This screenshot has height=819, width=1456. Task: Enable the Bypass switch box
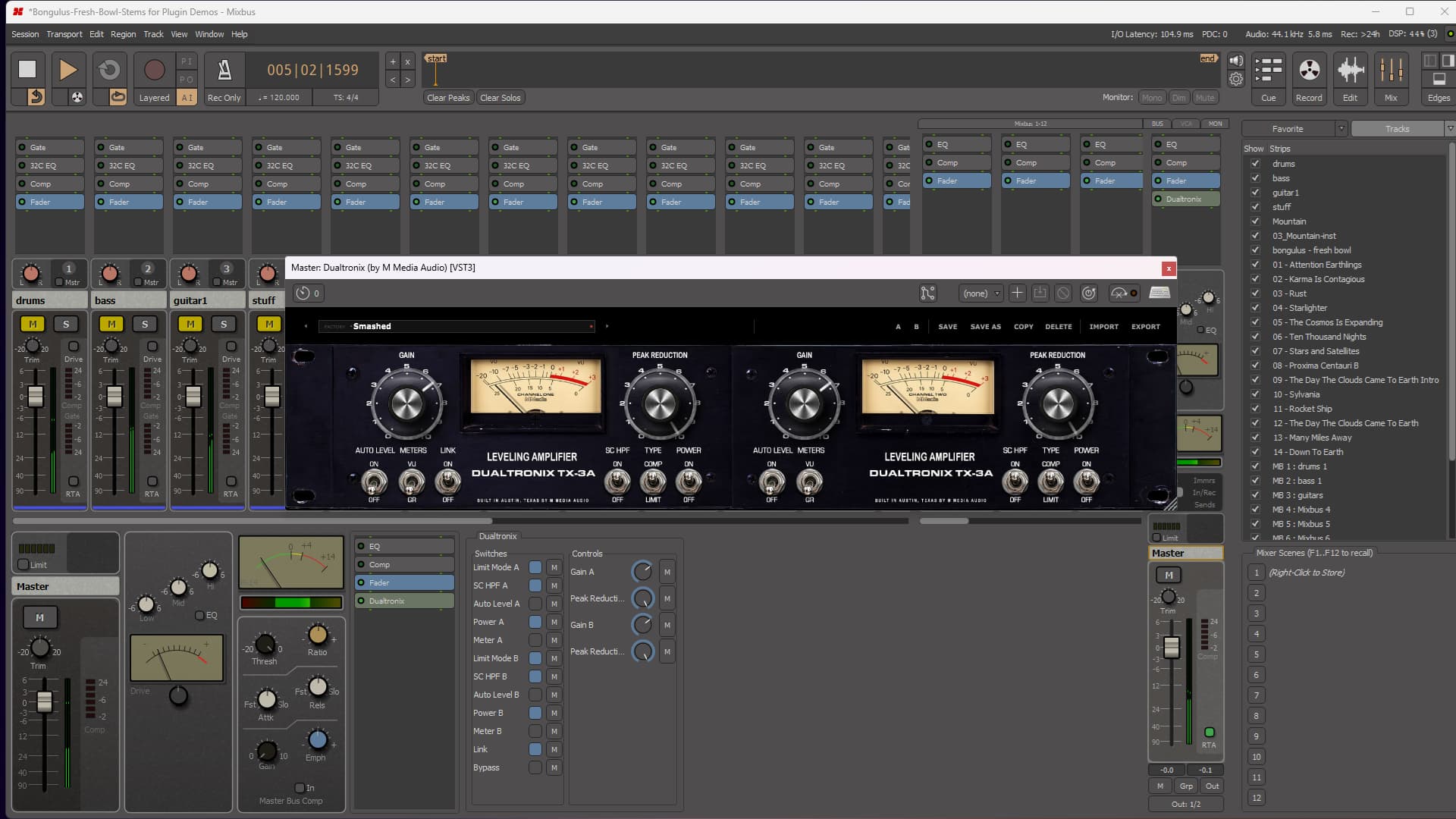point(535,767)
